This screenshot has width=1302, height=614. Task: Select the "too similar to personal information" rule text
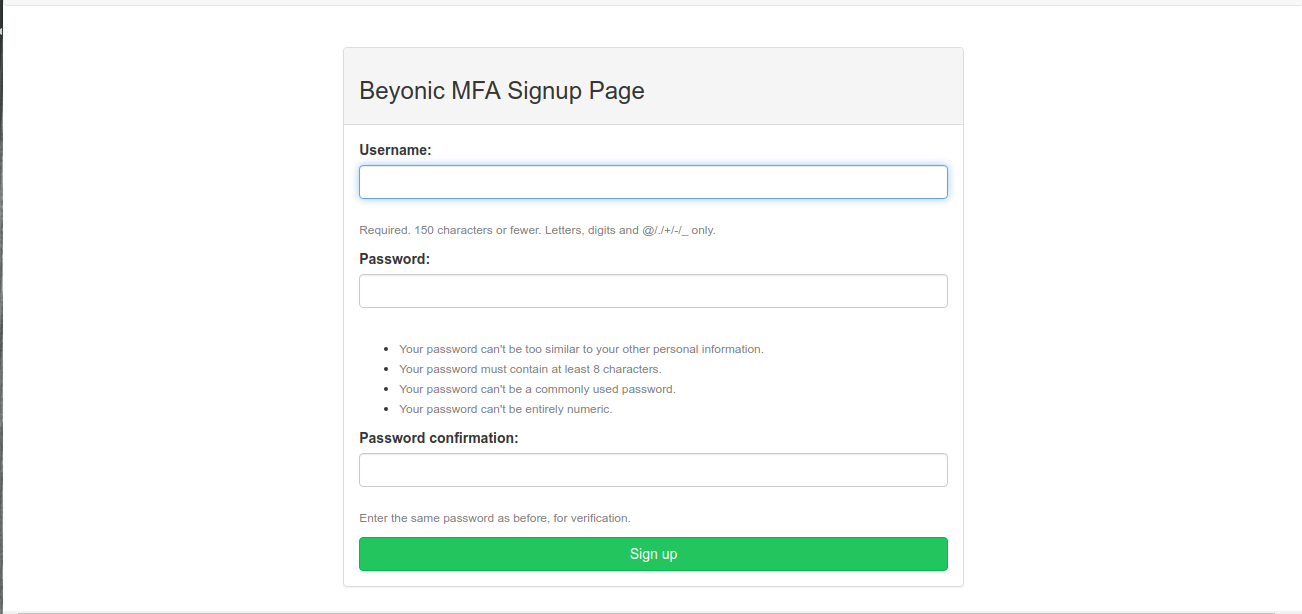pos(581,349)
